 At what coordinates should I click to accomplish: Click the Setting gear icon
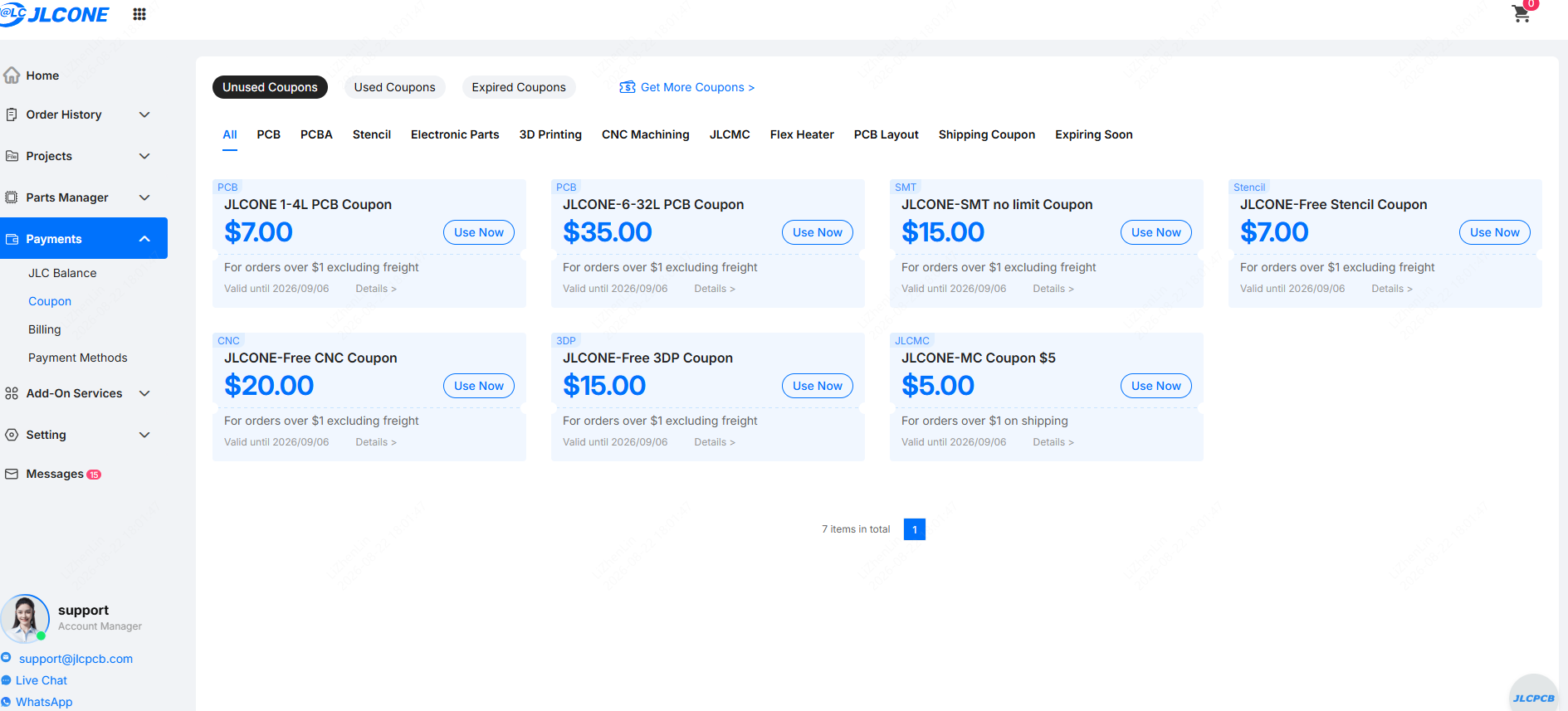click(12, 435)
